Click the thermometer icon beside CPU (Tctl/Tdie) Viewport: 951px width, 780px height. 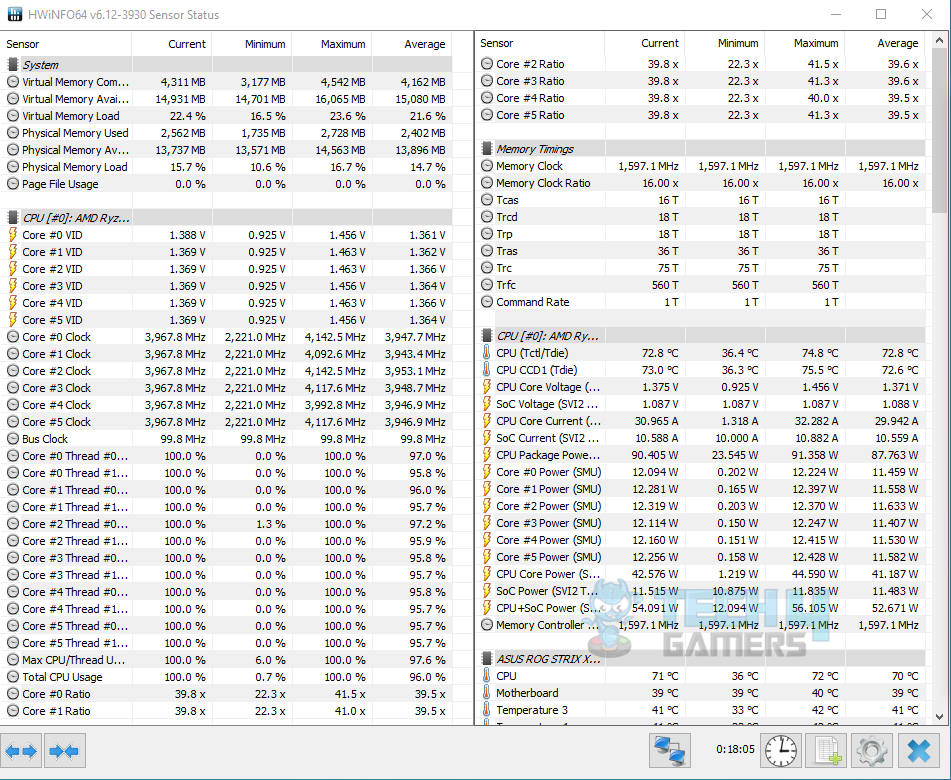click(x=486, y=353)
